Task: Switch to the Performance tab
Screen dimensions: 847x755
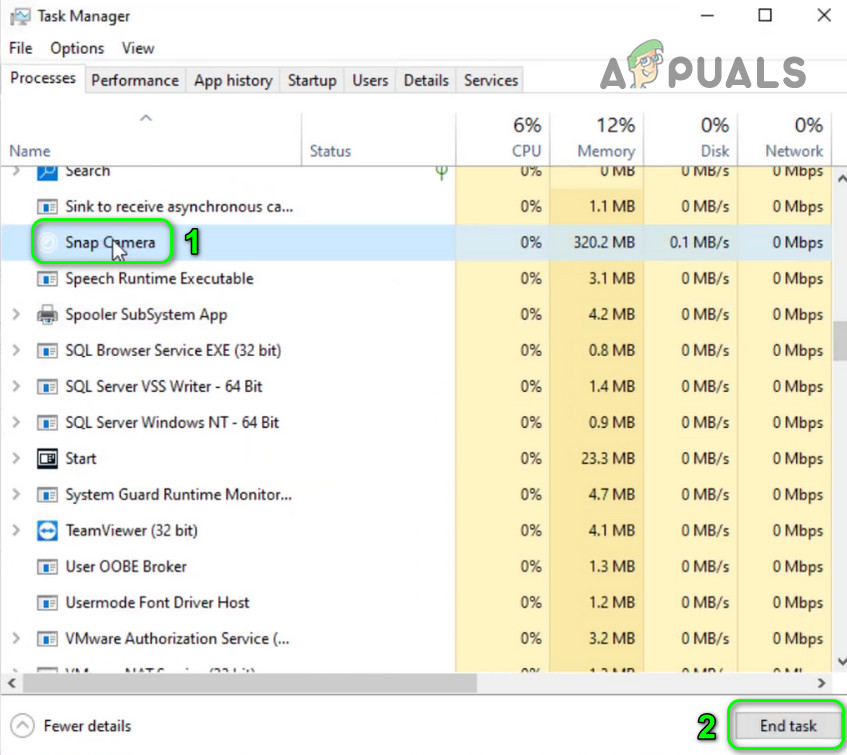Action: click(x=135, y=80)
